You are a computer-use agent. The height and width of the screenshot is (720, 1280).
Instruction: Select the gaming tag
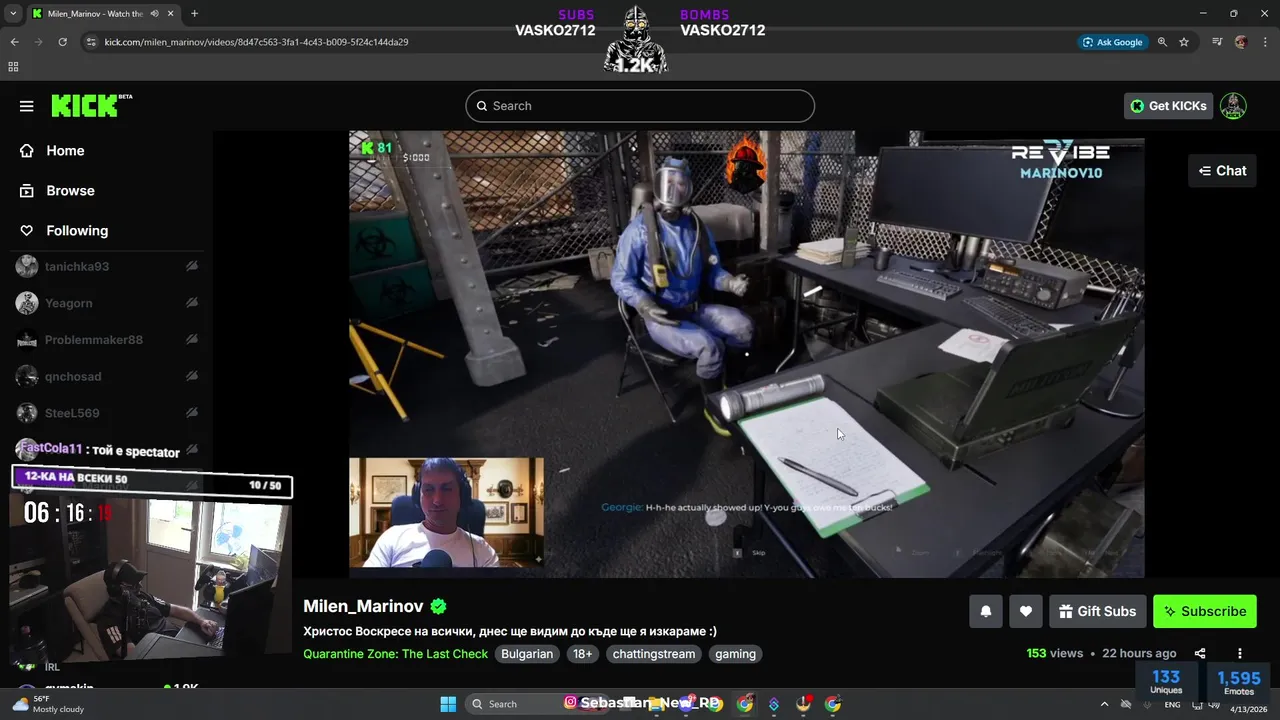pyautogui.click(x=735, y=654)
